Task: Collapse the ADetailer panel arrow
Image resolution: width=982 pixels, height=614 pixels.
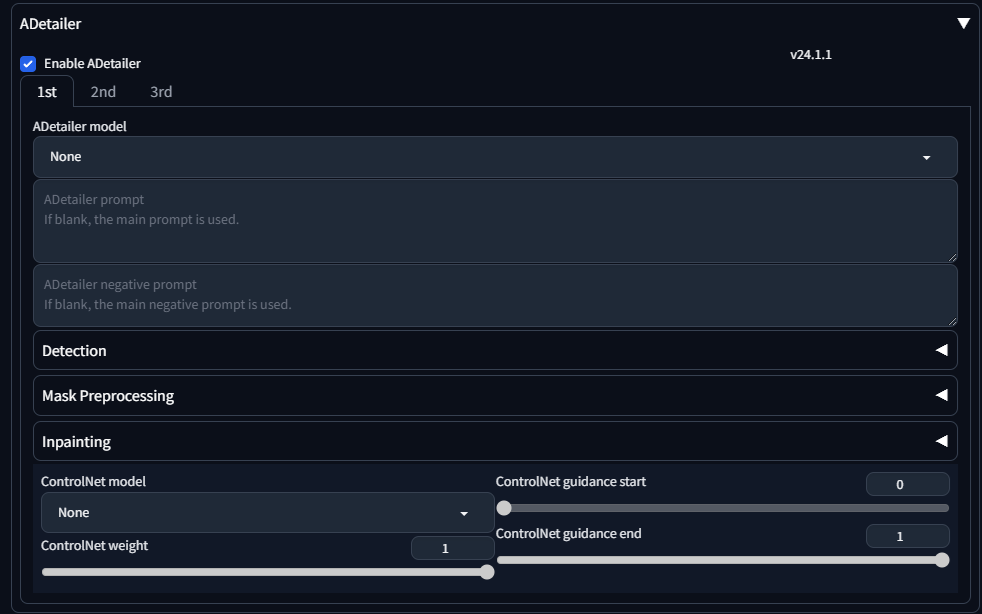Action: (963, 23)
